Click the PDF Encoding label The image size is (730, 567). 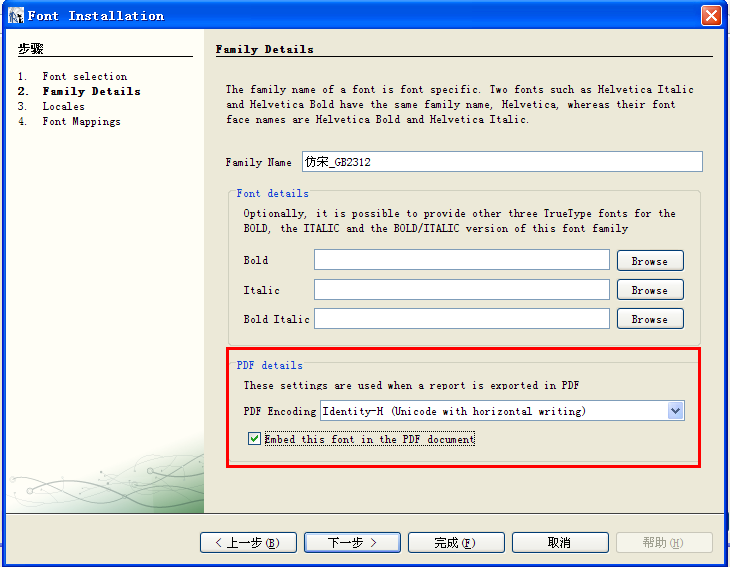click(x=280, y=411)
